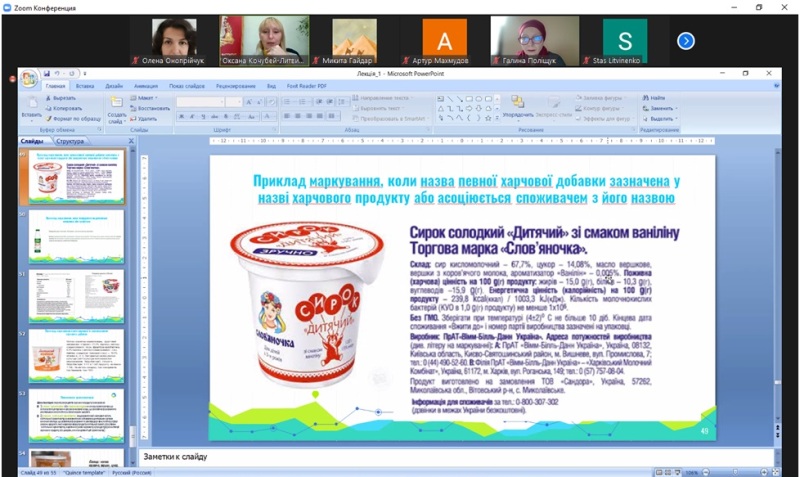Screen dimensions: 800x477
Task: Select slide 52 thumbnail
Action: (76, 356)
